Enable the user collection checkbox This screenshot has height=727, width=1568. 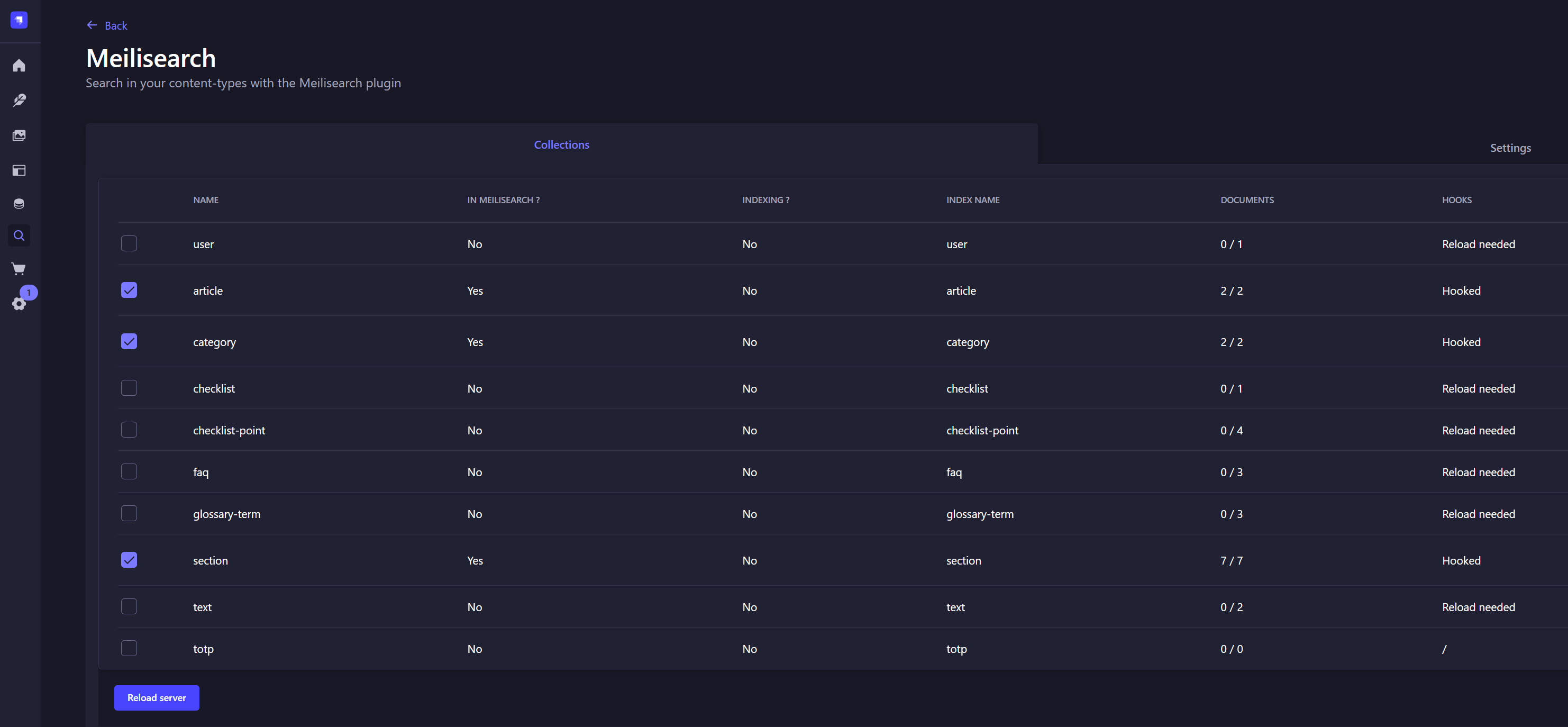[129, 243]
